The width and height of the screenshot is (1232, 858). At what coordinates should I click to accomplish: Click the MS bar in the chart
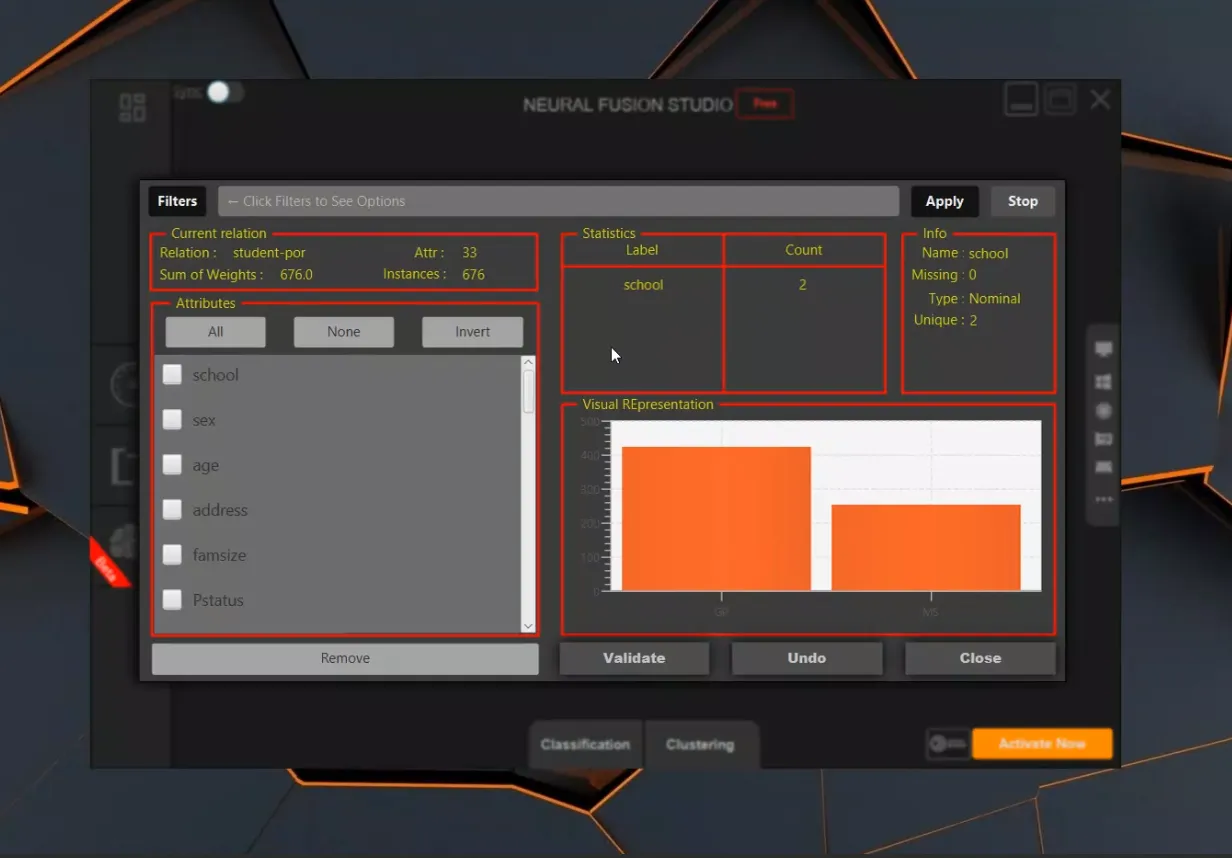point(926,548)
